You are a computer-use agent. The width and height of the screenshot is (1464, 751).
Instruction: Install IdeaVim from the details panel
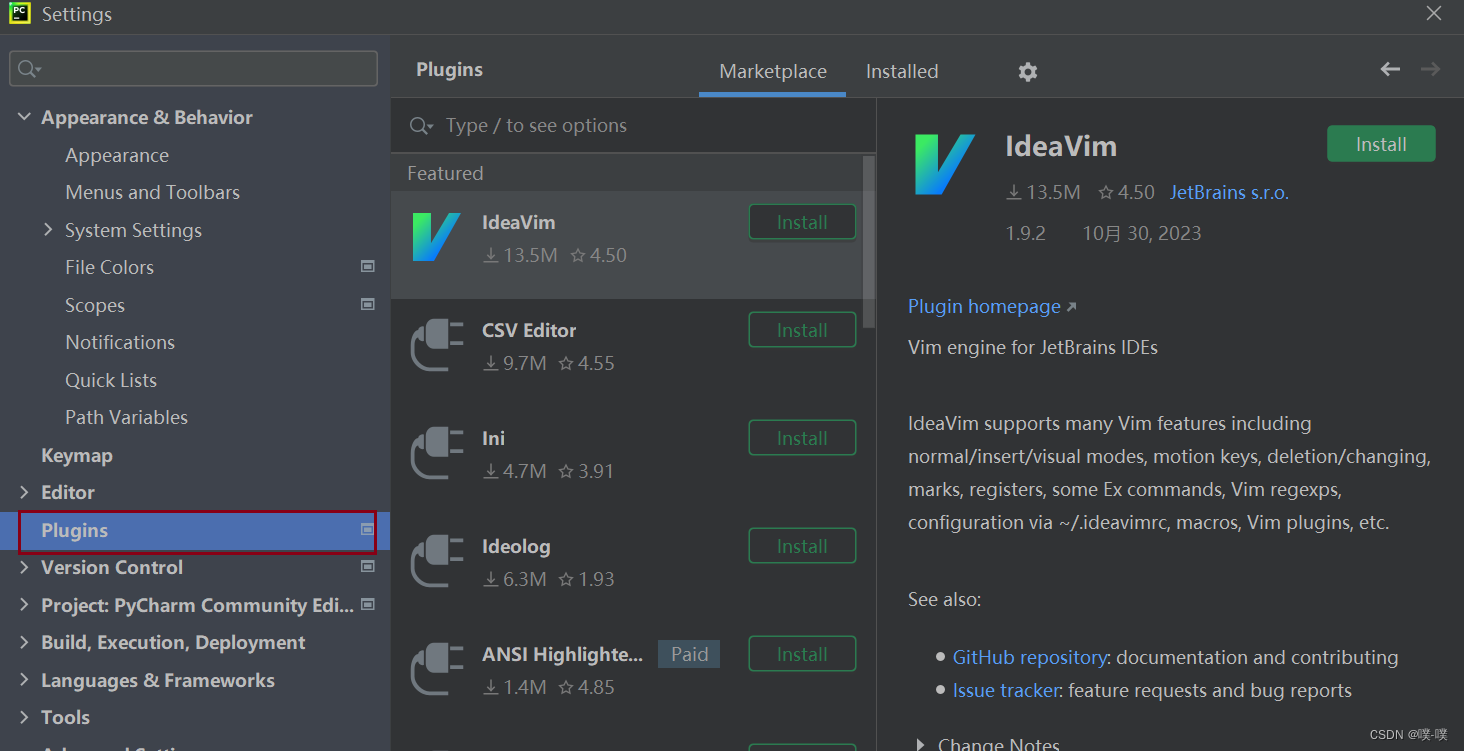(x=1381, y=144)
